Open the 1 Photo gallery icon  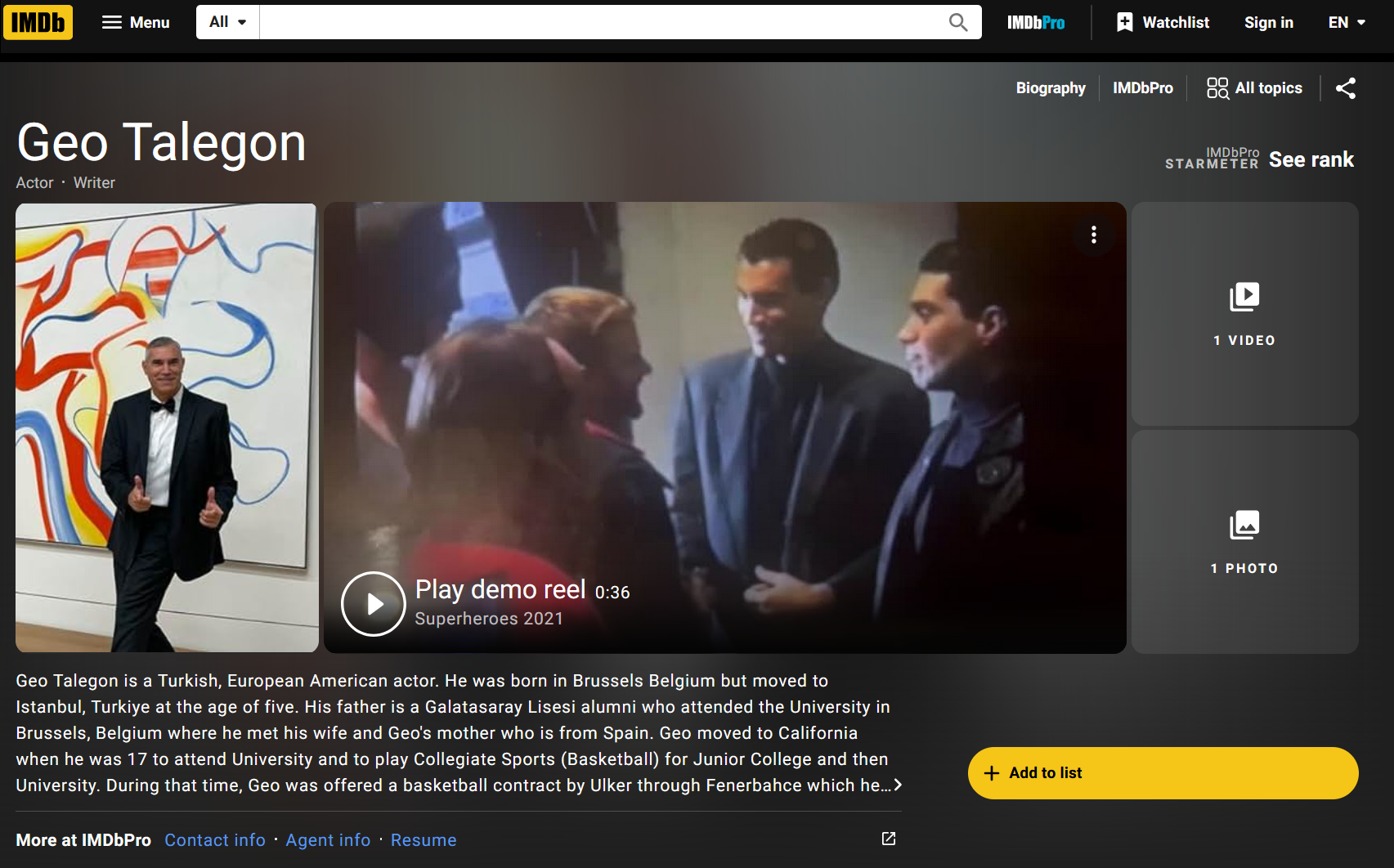tap(1244, 542)
